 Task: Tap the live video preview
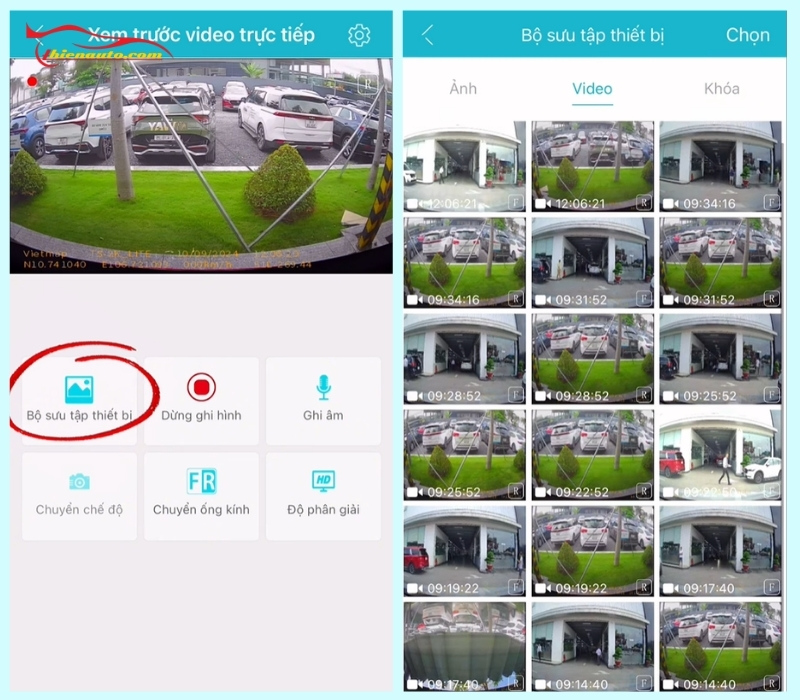point(201,166)
